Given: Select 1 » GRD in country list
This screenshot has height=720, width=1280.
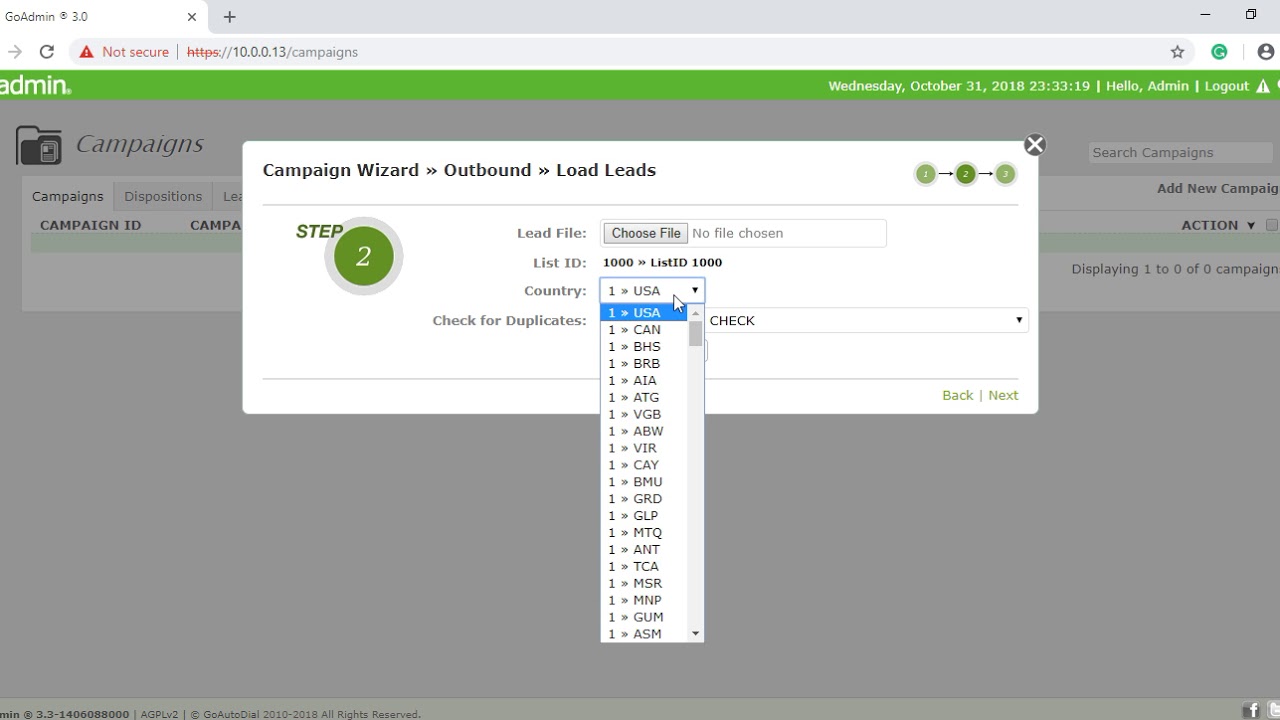Looking at the screenshot, I should click(x=644, y=499).
